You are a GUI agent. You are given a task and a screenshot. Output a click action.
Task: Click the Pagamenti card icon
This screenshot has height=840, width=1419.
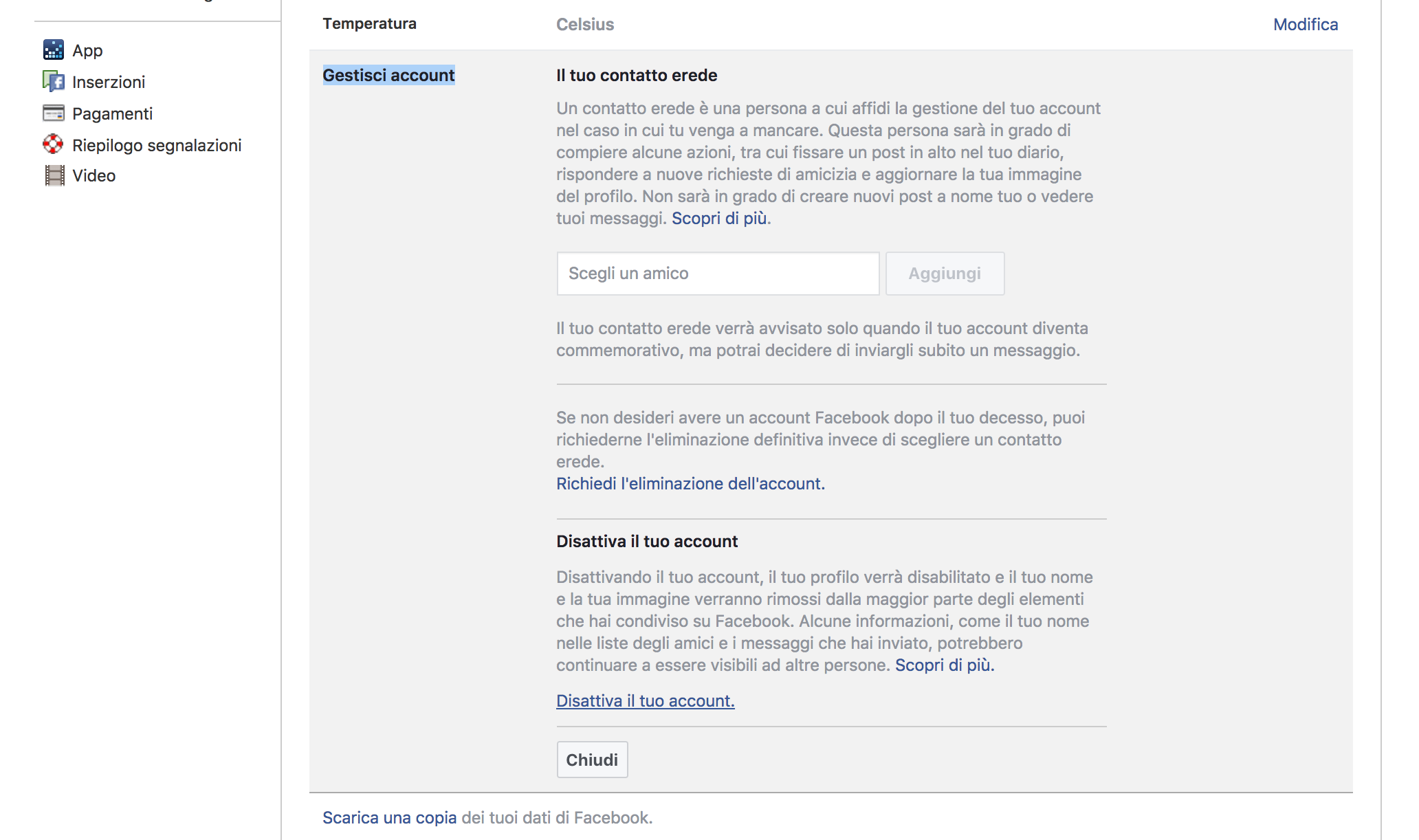[53, 113]
